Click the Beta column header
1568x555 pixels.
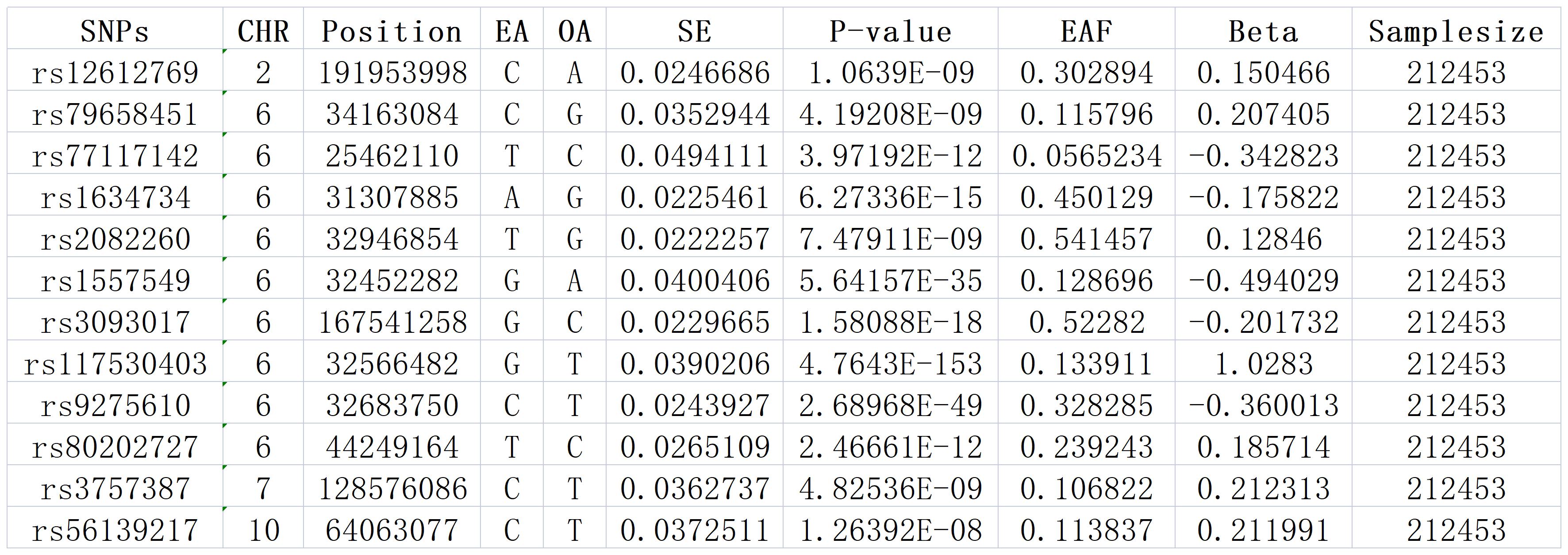1263,31
